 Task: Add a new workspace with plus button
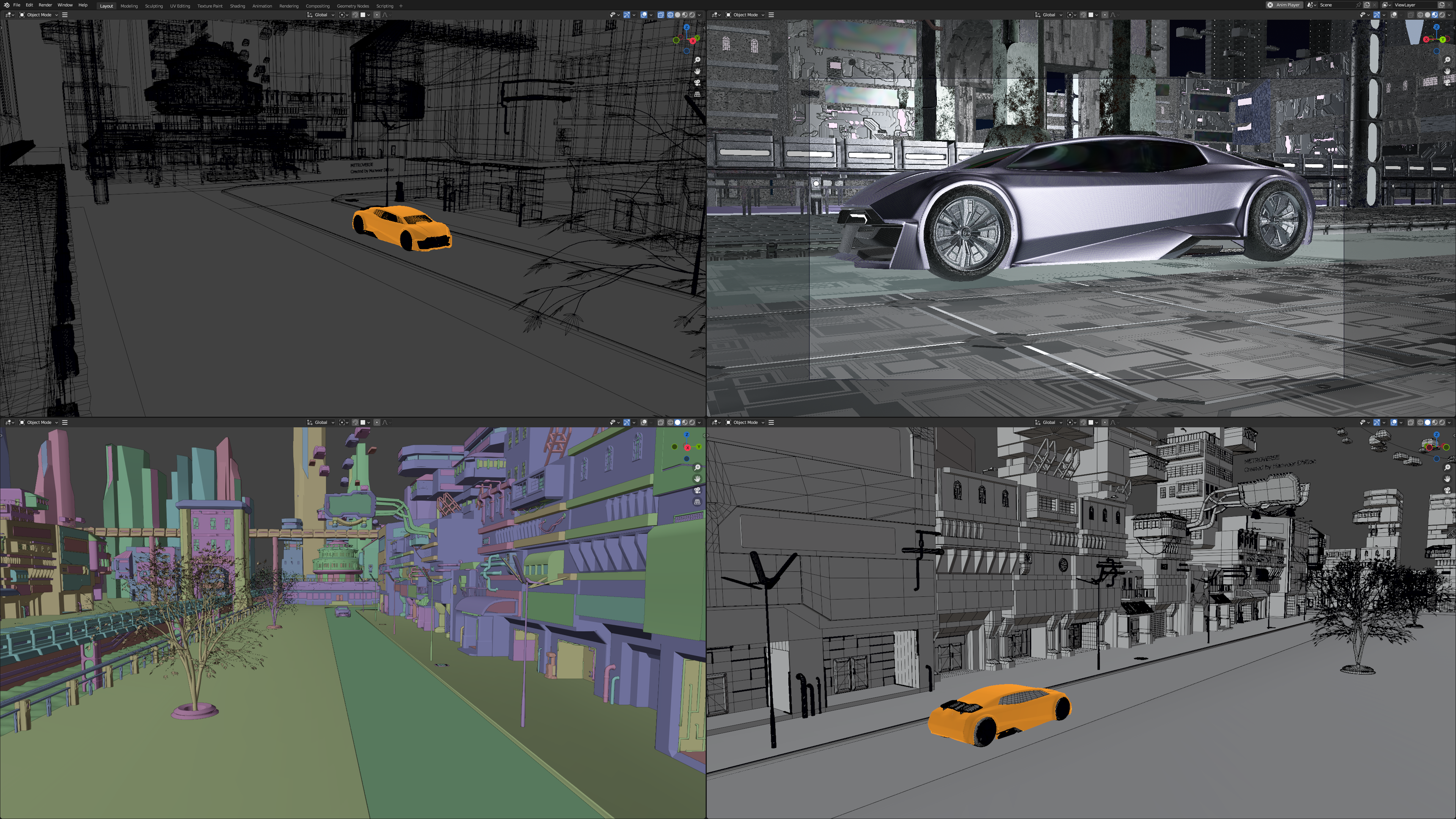(401, 6)
